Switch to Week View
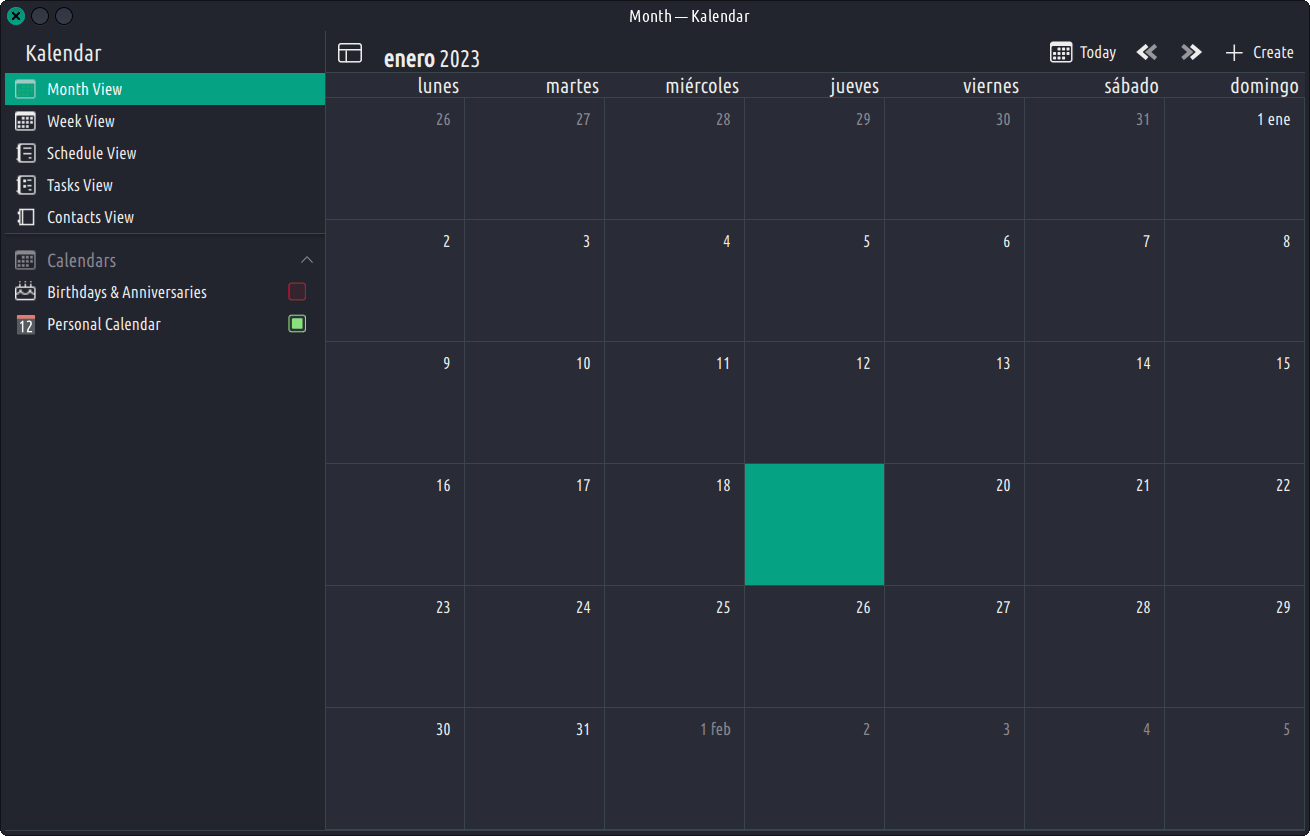The height and width of the screenshot is (836, 1310). coord(81,121)
